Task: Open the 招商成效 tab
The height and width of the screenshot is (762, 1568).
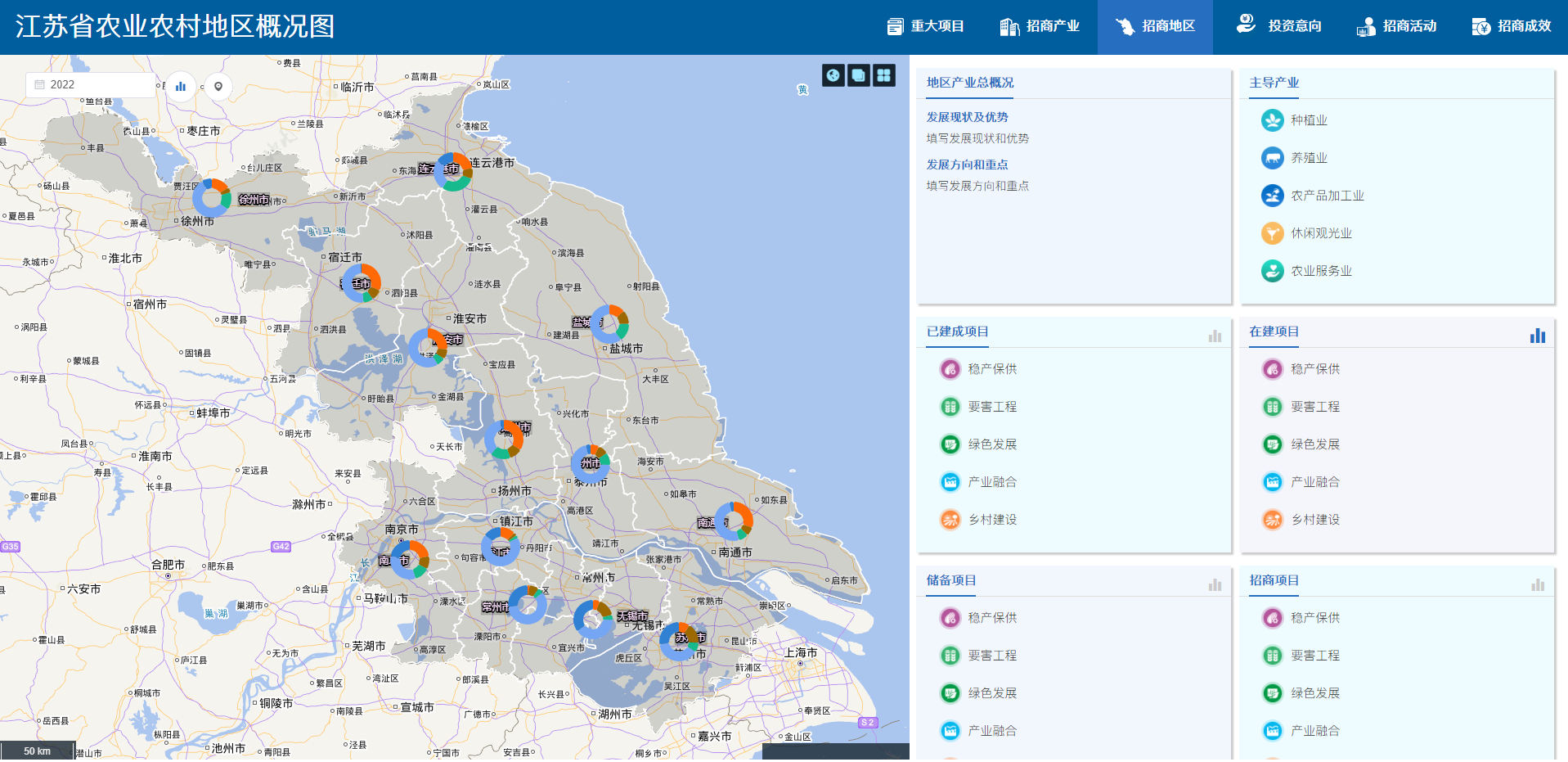Action: [x=1512, y=26]
